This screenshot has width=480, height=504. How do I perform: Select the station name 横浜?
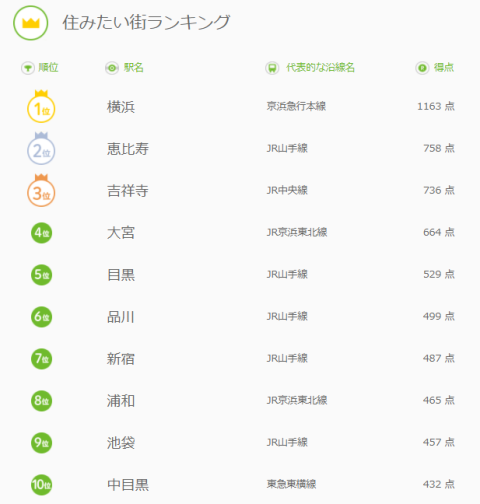[x=121, y=107]
